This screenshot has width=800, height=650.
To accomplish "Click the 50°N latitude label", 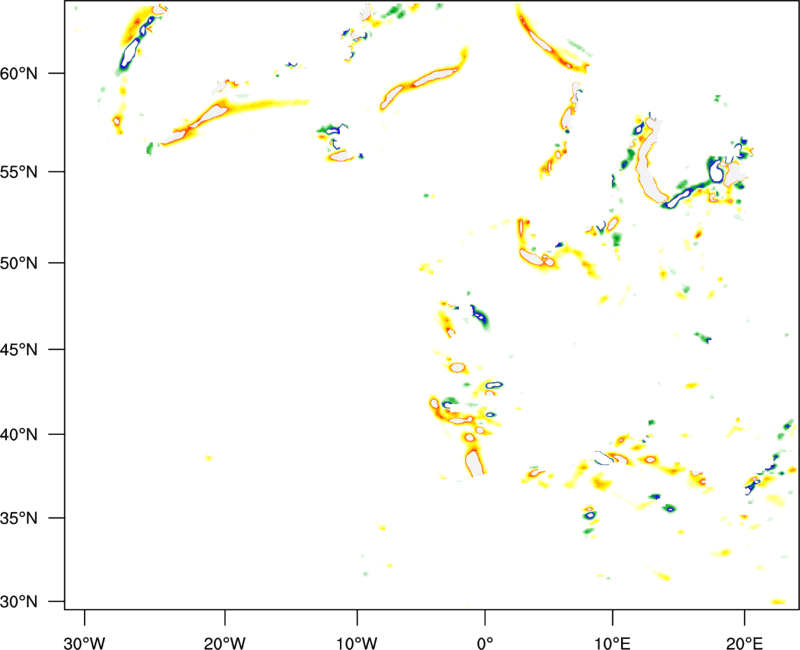I will [x=19, y=264].
